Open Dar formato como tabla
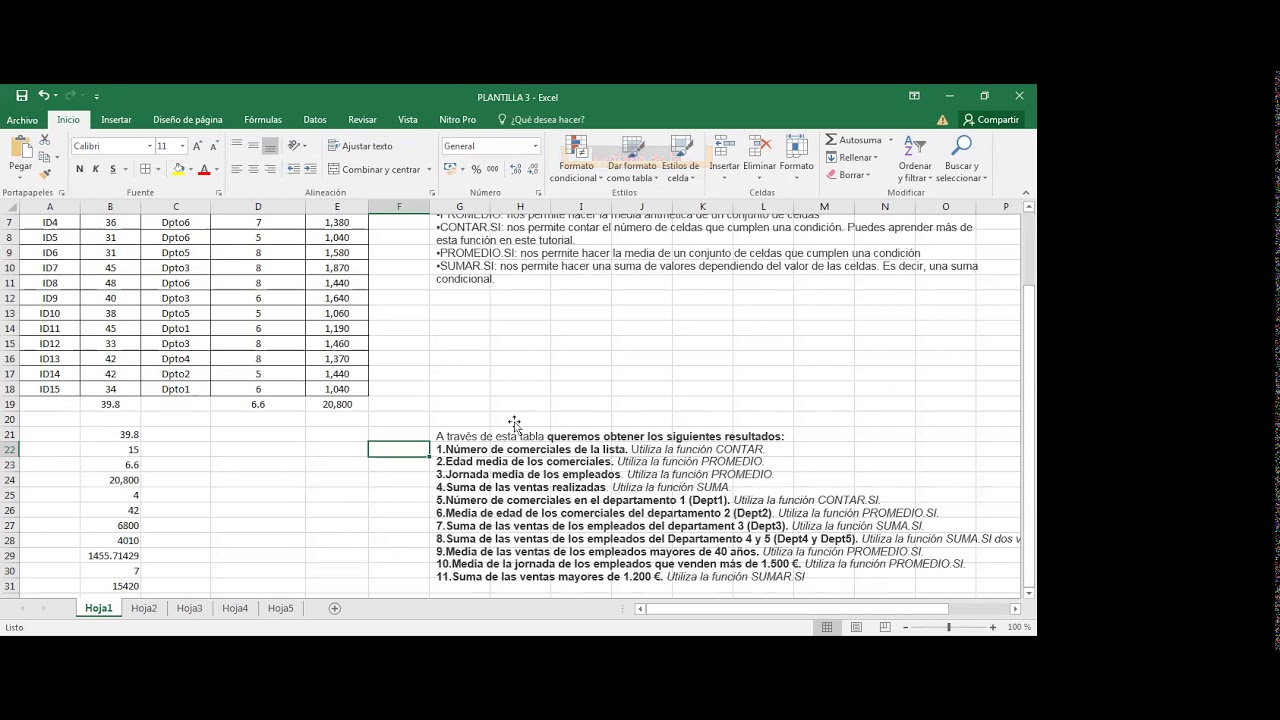 (x=632, y=159)
